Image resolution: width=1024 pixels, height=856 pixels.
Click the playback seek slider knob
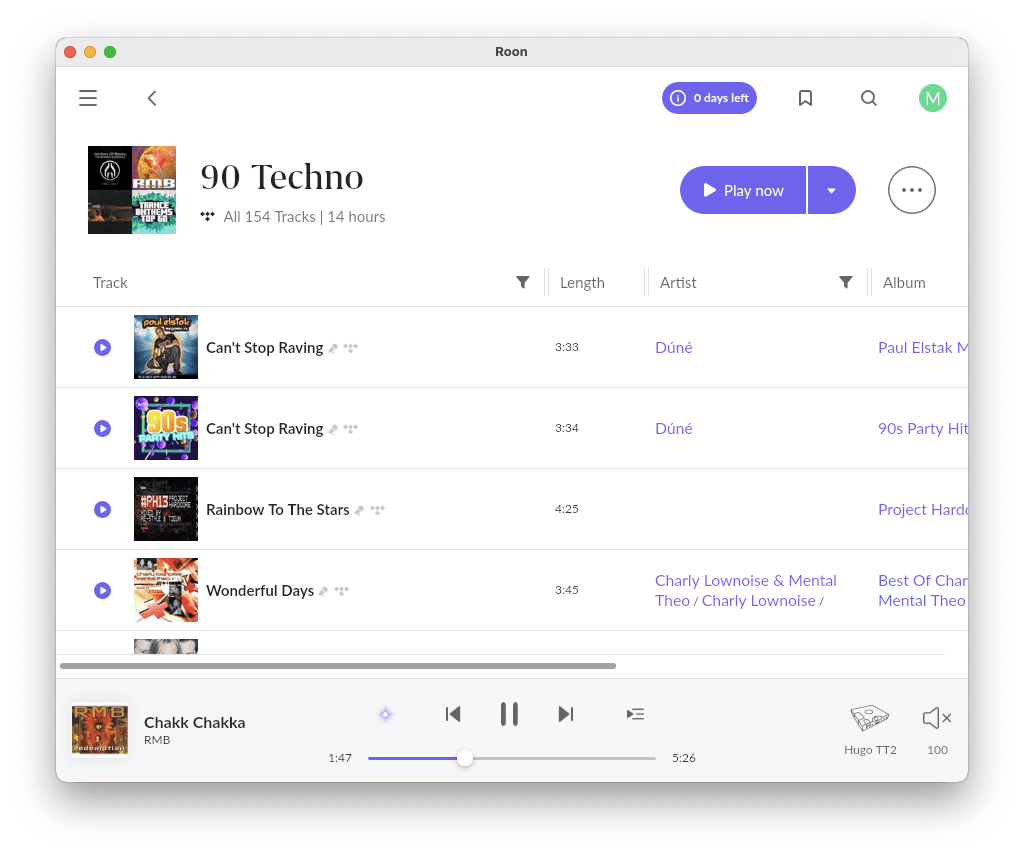coord(464,758)
